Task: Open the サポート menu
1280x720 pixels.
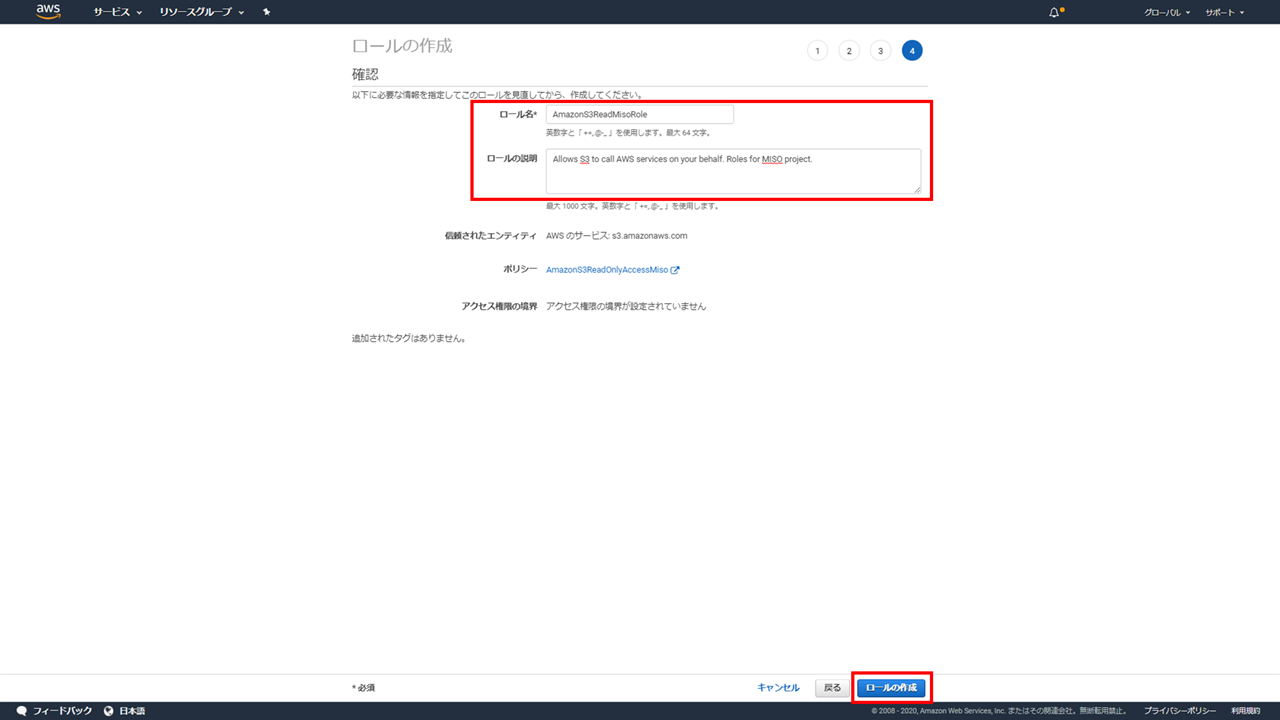Action: click(x=1224, y=12)
